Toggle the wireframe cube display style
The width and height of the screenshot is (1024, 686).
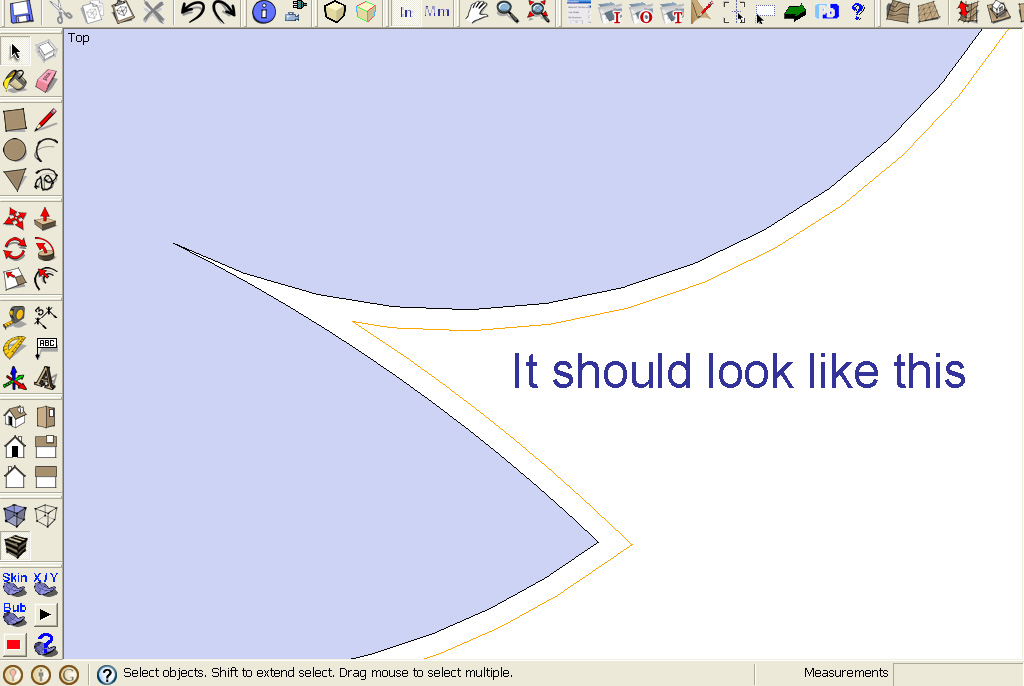[46, 516]
